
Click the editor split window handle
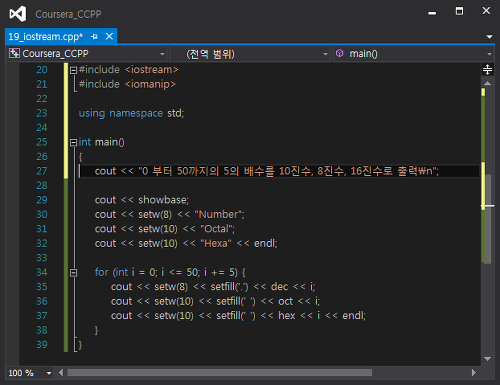pyautogui.click(x=487, y=69)
